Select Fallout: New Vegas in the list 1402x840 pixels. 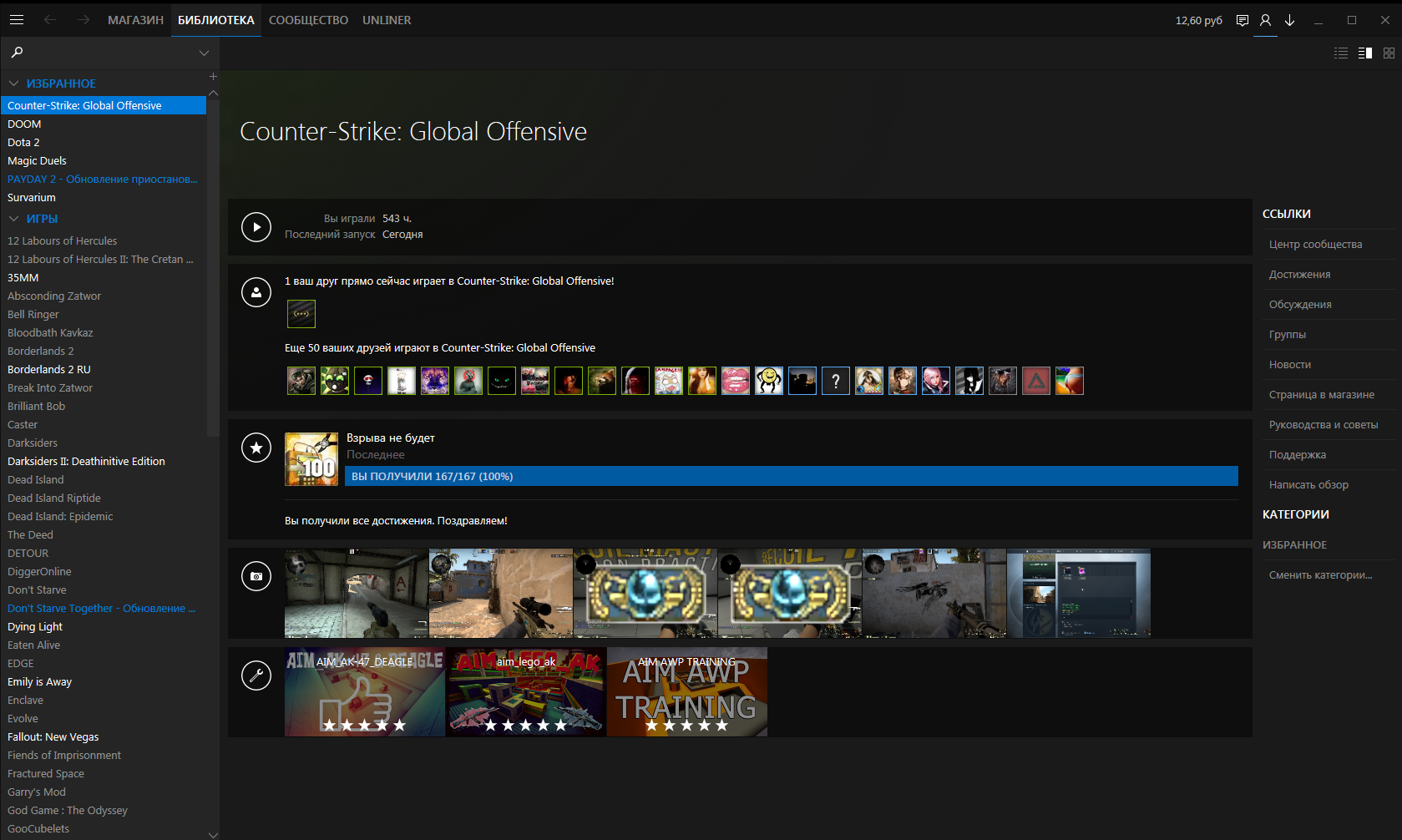point(104,736)
